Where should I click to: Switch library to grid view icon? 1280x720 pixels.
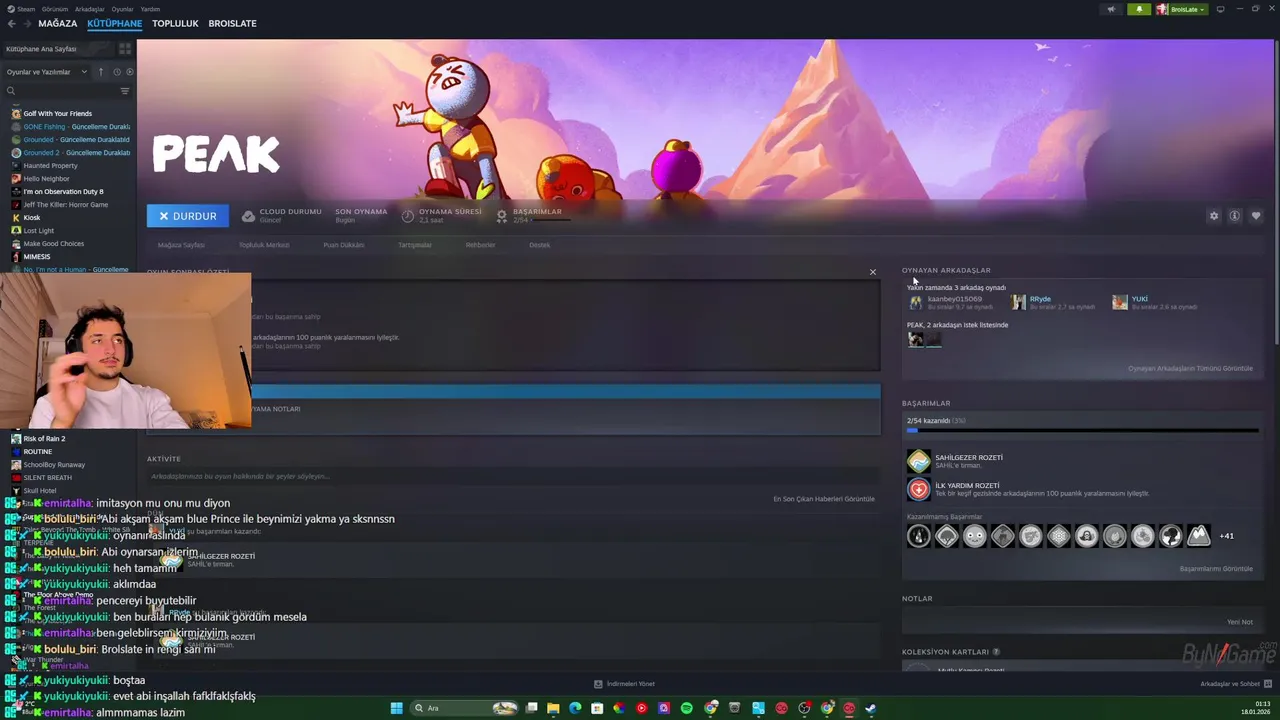pyautogui.click(x=124, y=48)
